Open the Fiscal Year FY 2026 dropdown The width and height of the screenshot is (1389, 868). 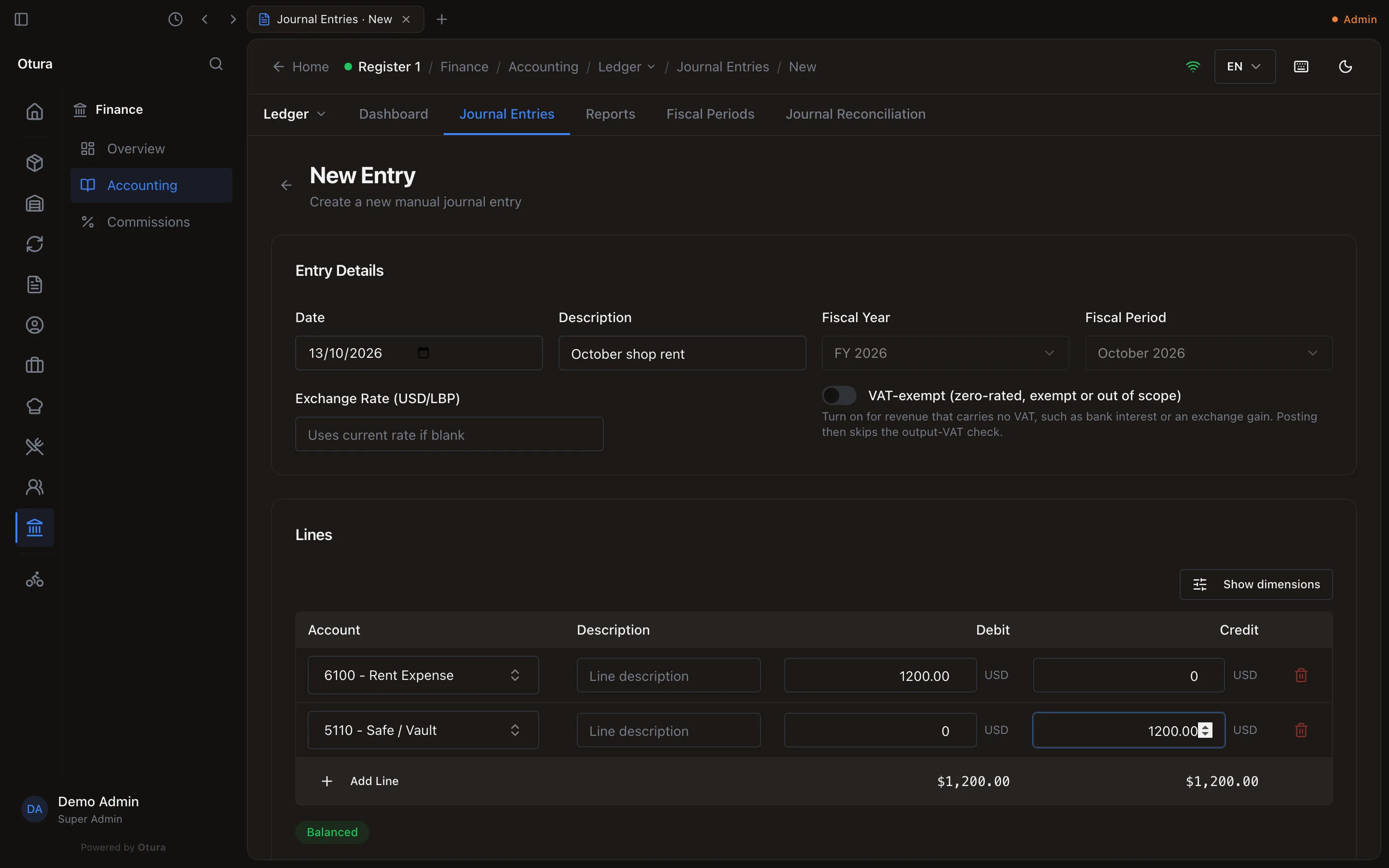(x=945, y=353)
